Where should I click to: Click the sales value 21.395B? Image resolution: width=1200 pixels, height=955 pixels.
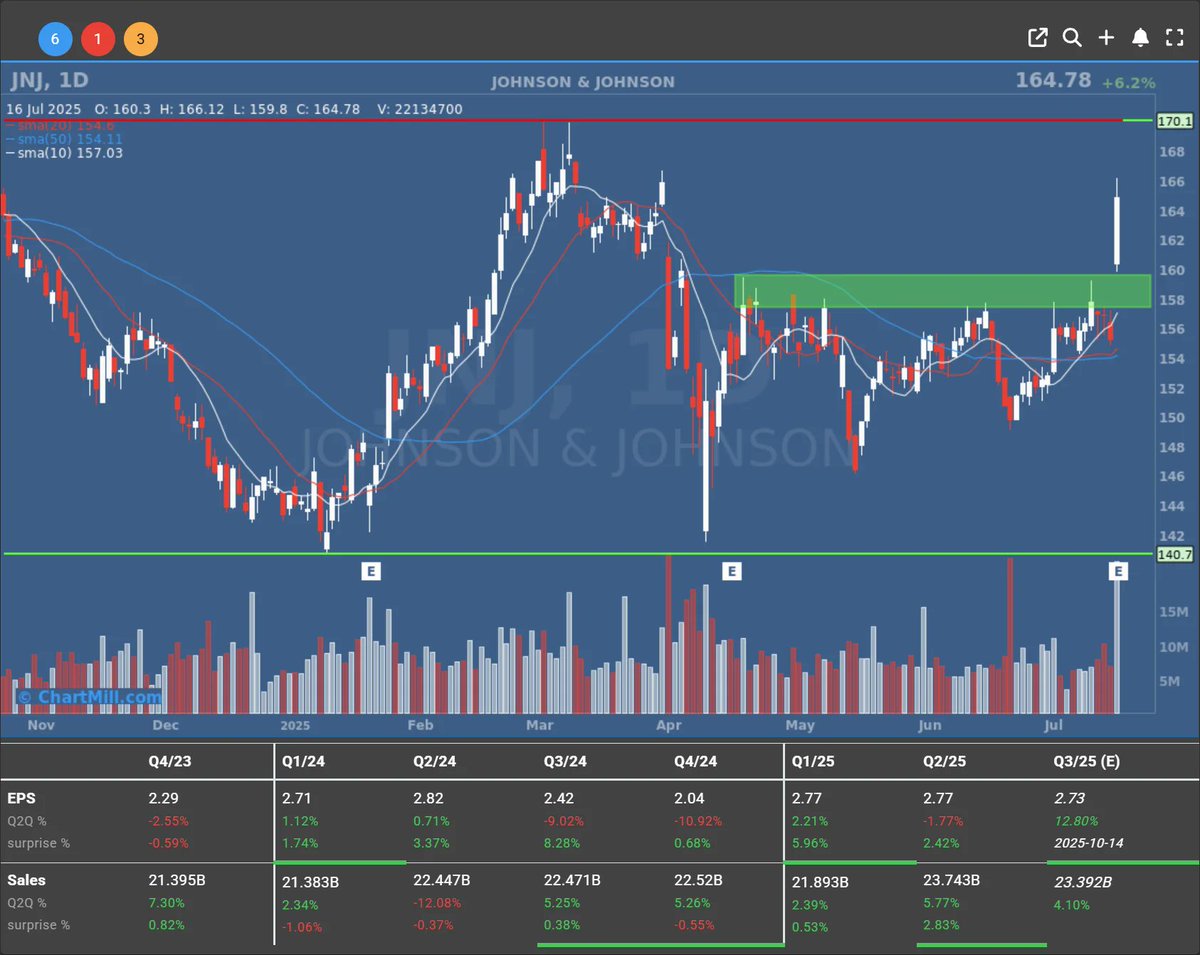pyautogui.click(x=177, y=881)
